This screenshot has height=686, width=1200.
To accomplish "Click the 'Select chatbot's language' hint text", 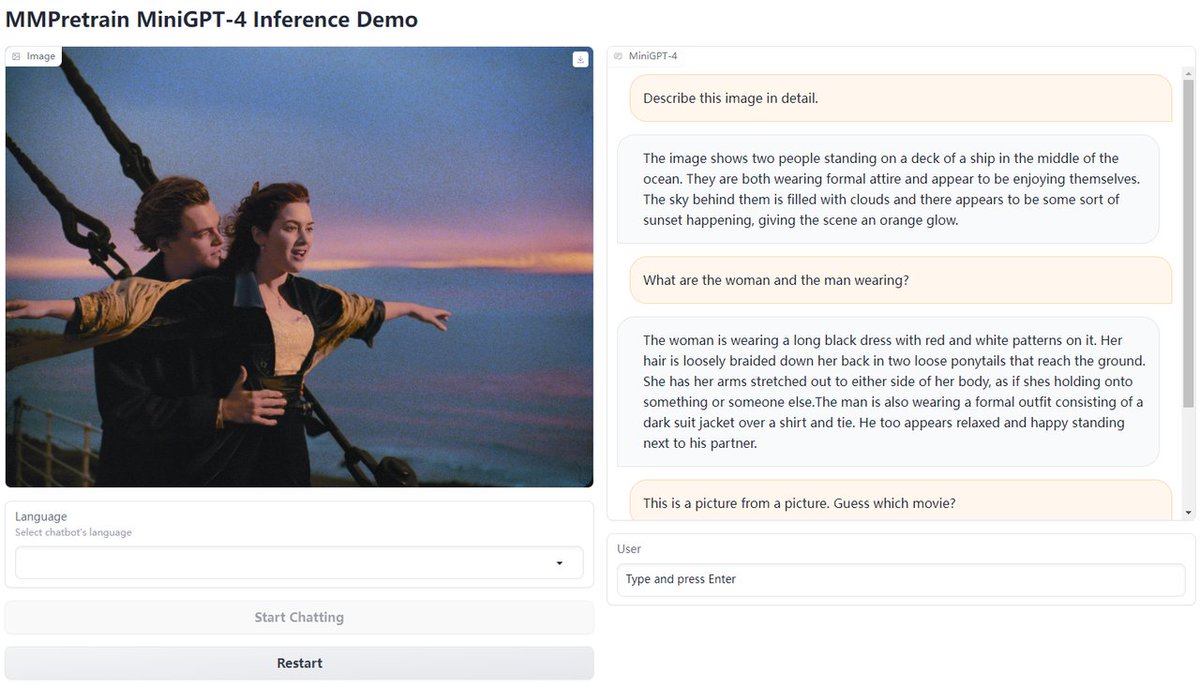I will (x=73, y=533).
